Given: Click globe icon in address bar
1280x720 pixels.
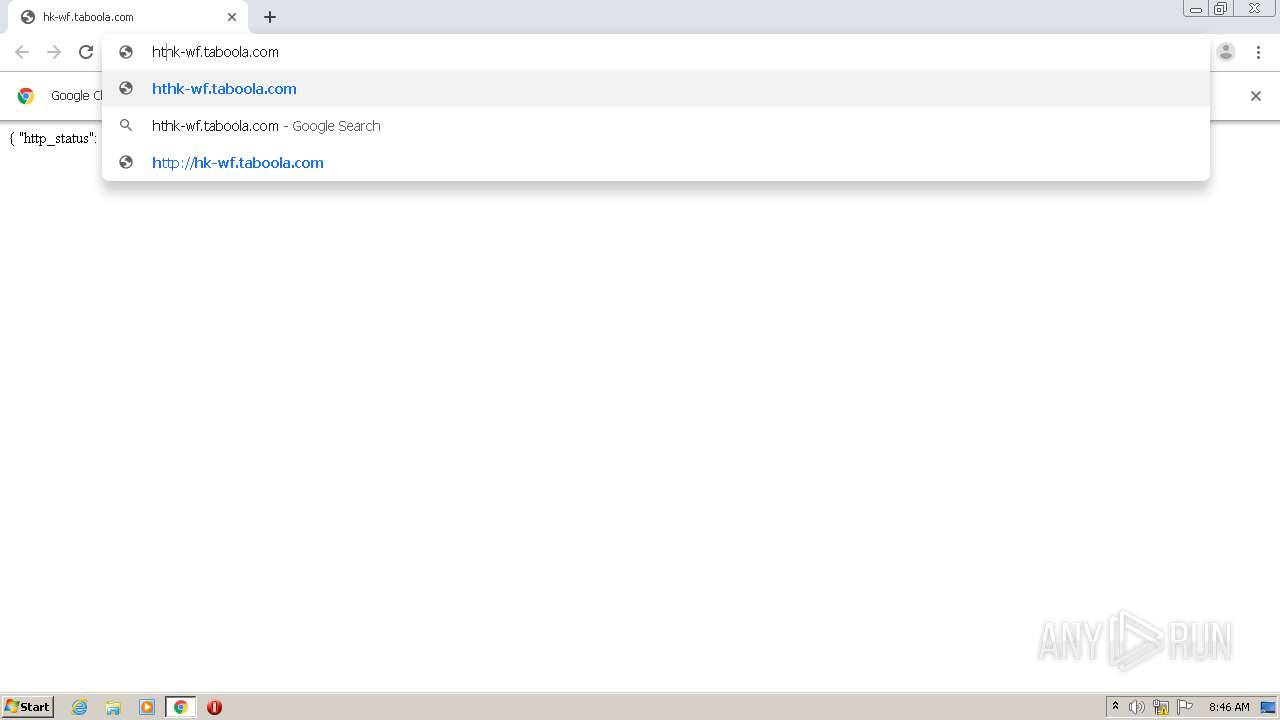Looking at the screenshot, I should [x=126, y=52].
